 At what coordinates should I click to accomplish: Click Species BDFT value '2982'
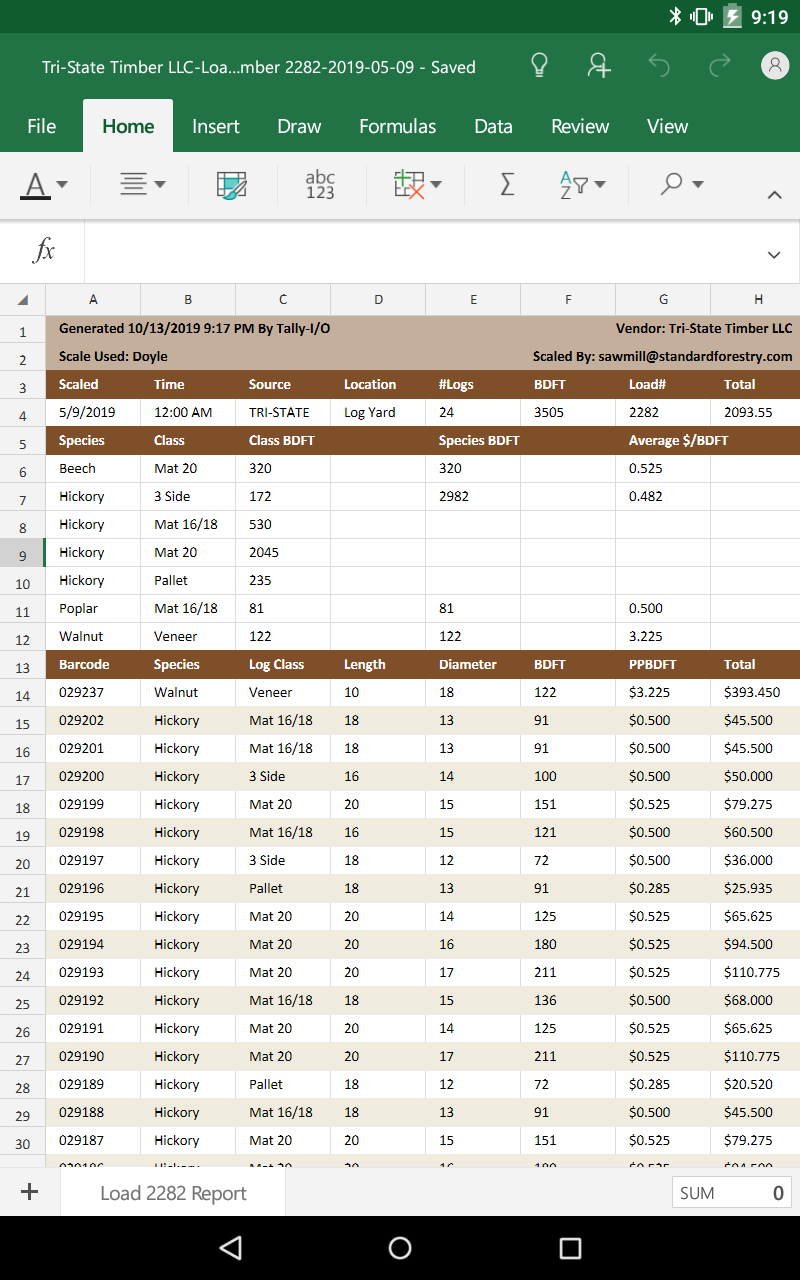coord(473,496)
